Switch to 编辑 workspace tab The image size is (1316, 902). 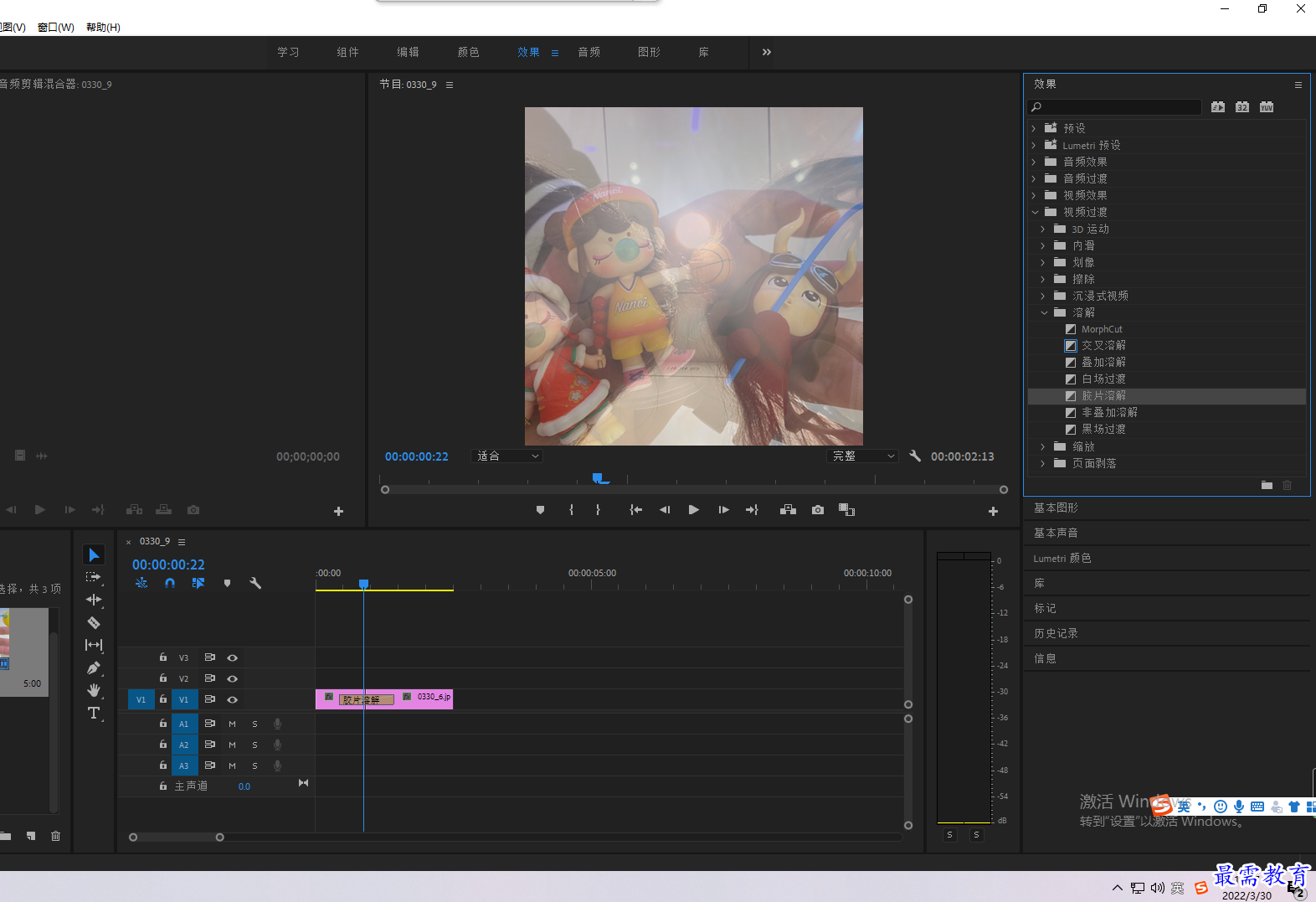click(x=408, y=52)
